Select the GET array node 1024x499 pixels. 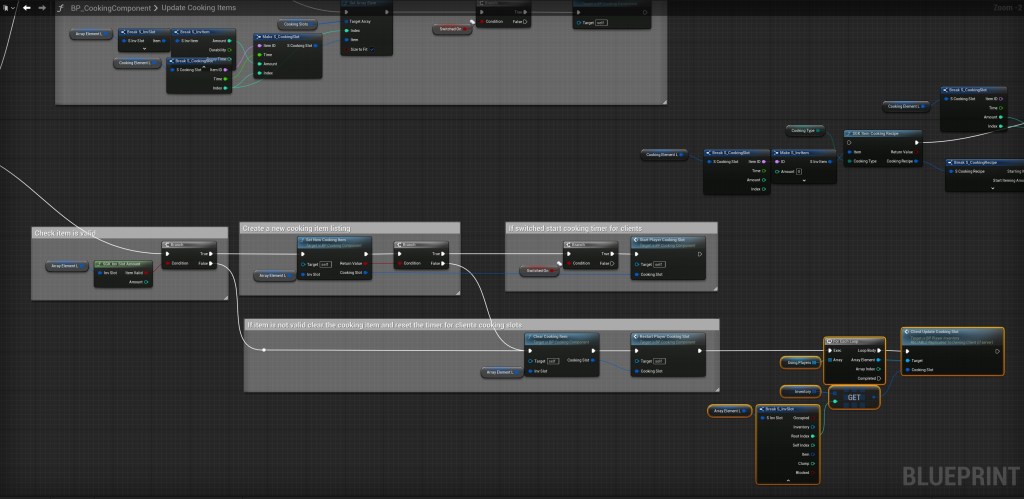pyautogui.click(x=853, y=397)
